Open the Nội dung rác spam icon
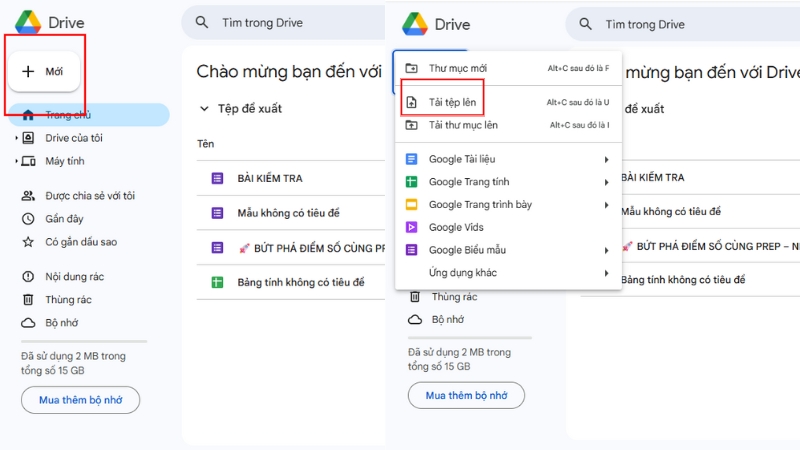Image resolution: width=800 pixels, height=450 pixels. pos(28,276)
